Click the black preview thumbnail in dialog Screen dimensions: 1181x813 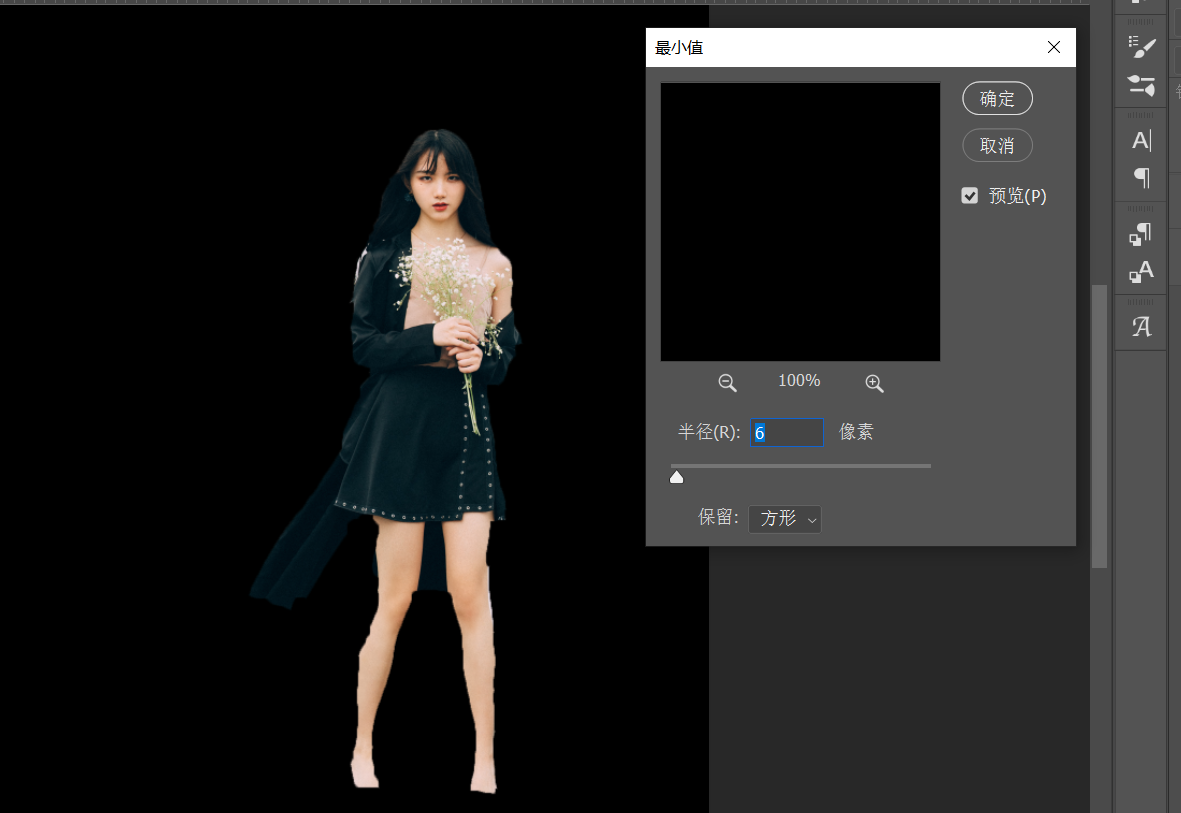[800, 221]
